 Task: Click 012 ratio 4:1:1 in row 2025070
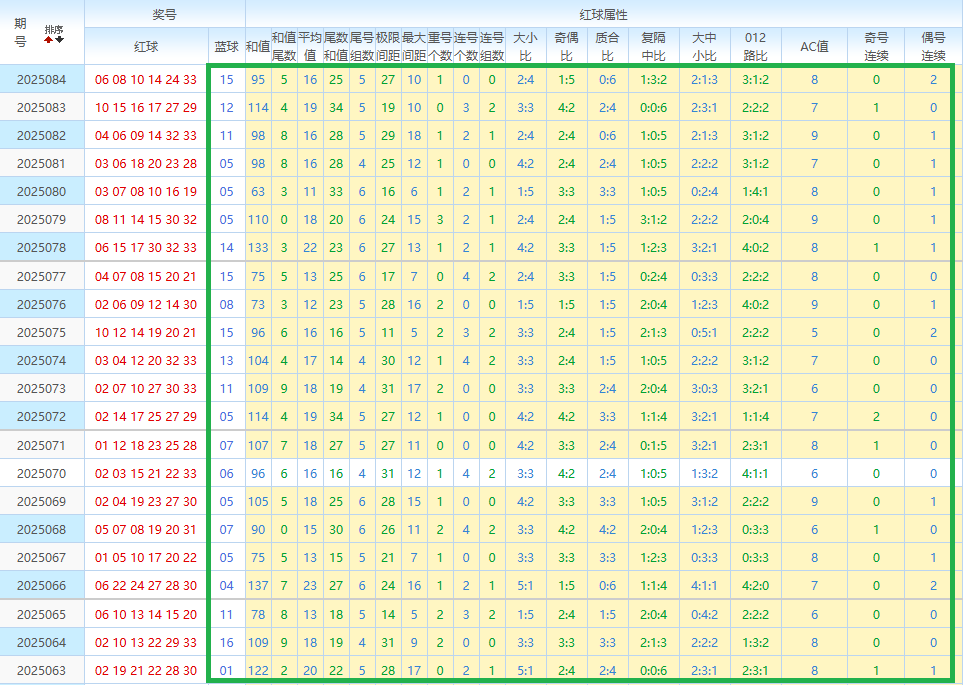click(755, 474)
